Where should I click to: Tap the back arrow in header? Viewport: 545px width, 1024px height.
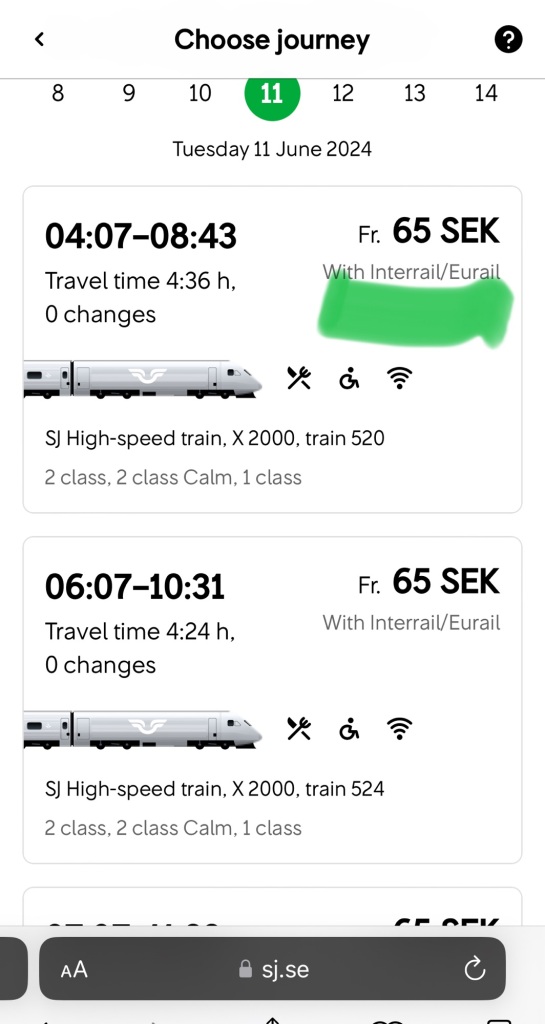click(40, 40)
